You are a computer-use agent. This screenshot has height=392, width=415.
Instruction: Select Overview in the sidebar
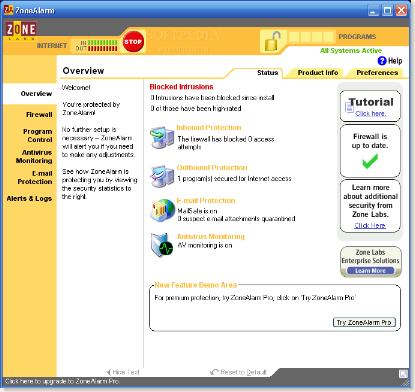36,94
